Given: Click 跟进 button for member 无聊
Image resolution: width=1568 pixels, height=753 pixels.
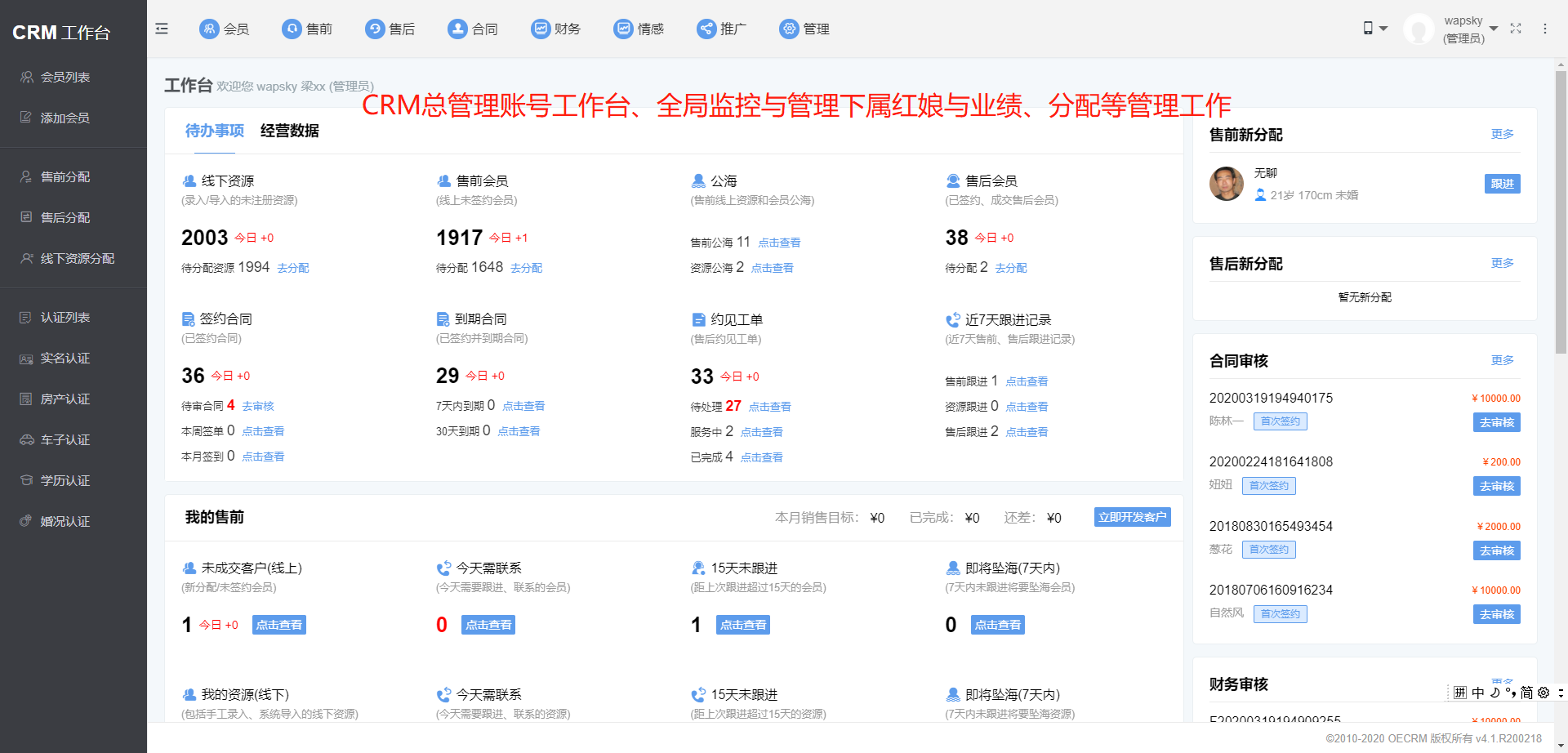Looking at the screenshot, I should pyautogui.click(x=1502, y=184).
